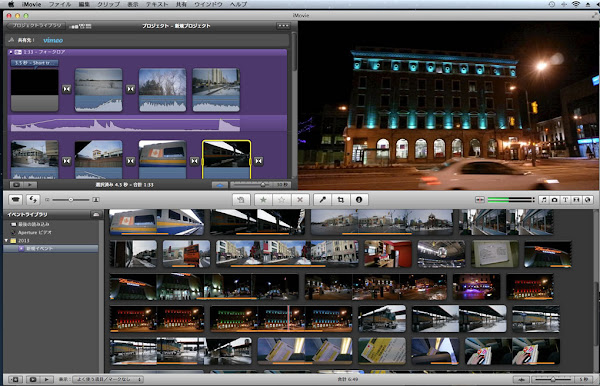The width and height of the screenshot is (600, 386).
Task: Open the project options button with three dots
Action: [284, 26]
